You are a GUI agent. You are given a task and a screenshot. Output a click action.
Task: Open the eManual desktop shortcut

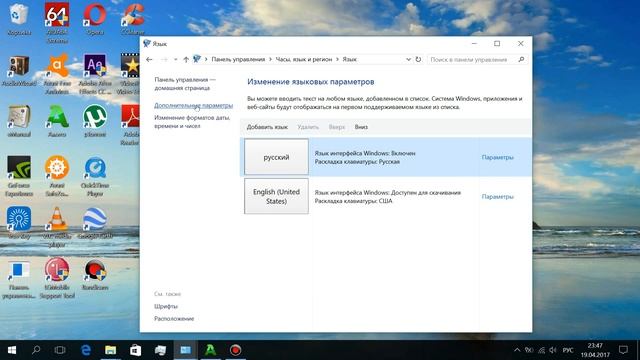coord(18,121)
